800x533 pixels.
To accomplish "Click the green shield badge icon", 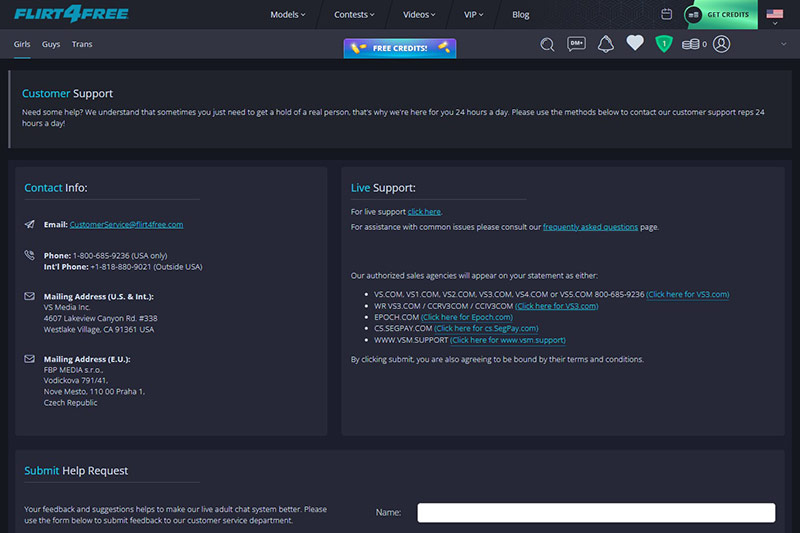I will pyautogui.click(x=664, y=44).
